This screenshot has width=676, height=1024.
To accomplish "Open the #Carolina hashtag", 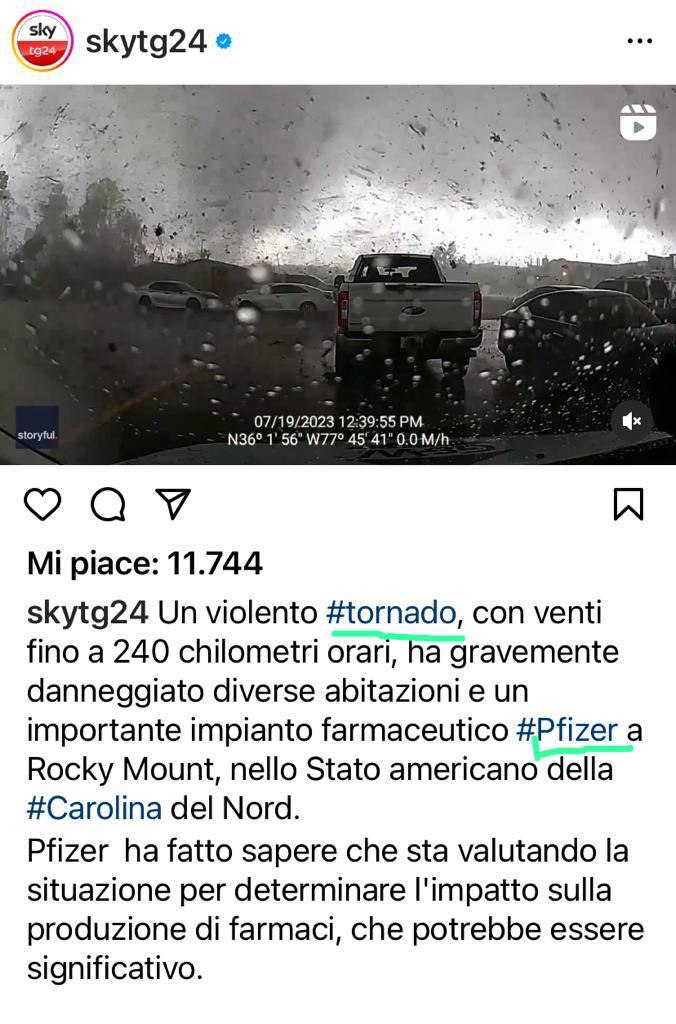I will click(x=94, y=808).
